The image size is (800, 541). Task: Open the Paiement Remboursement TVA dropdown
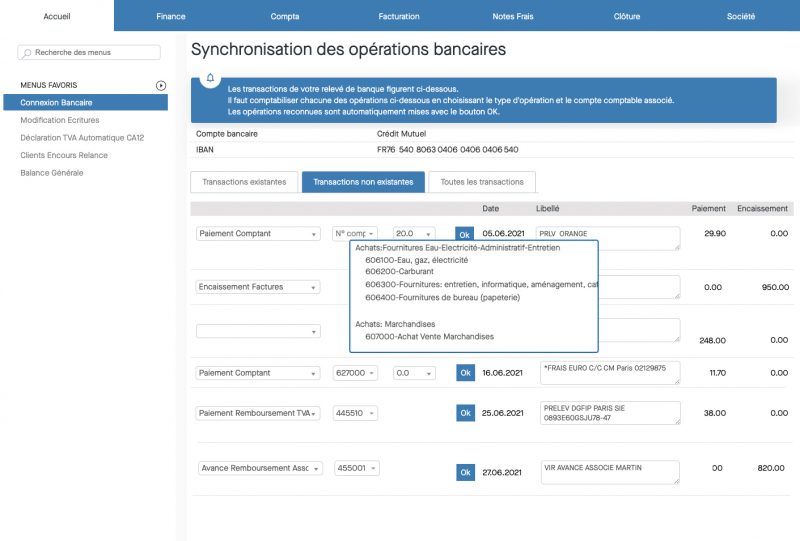(258, 413)
